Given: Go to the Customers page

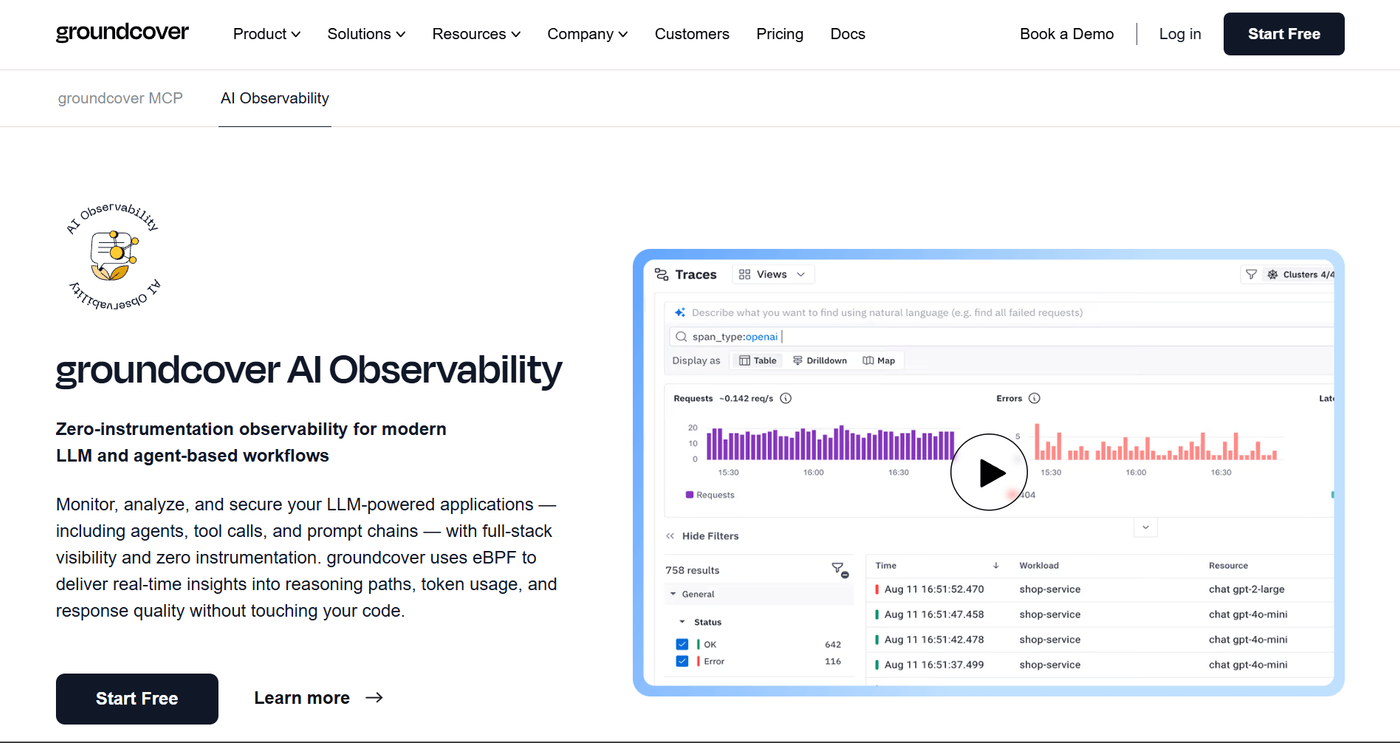Looking at the screenshot, I should click(692, 34).
